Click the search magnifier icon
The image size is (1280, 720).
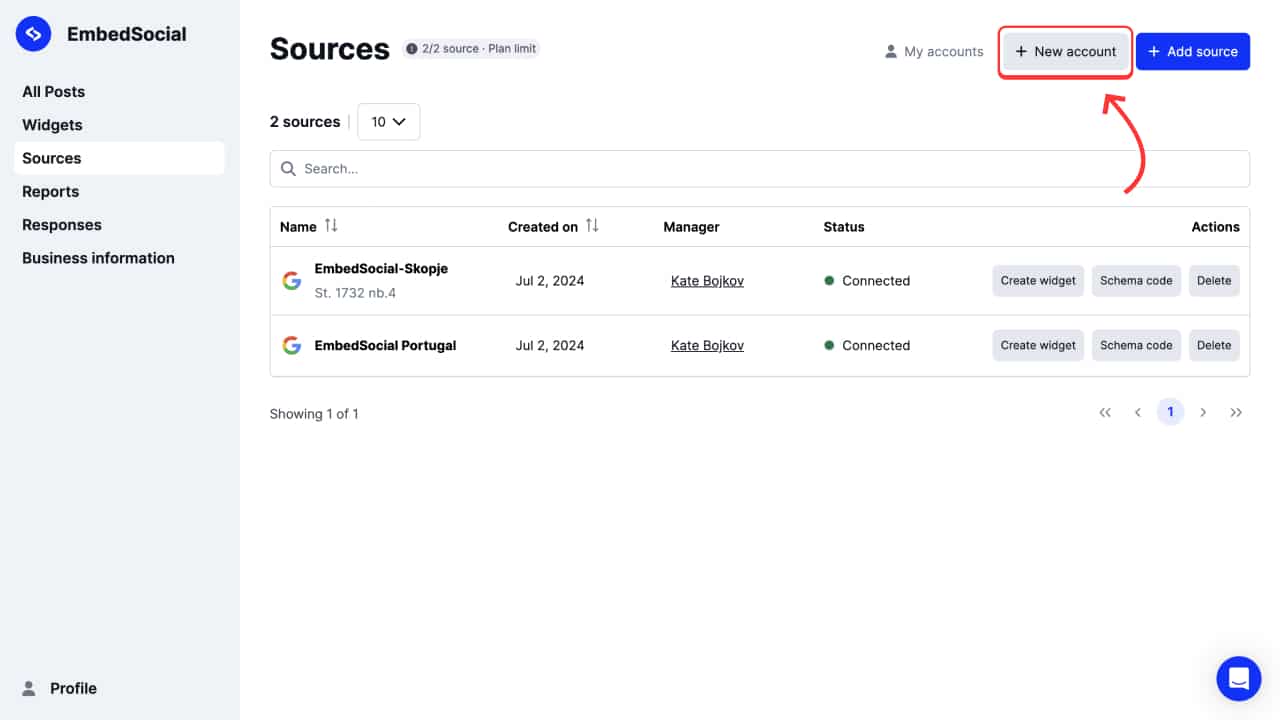tap(288, 168)
